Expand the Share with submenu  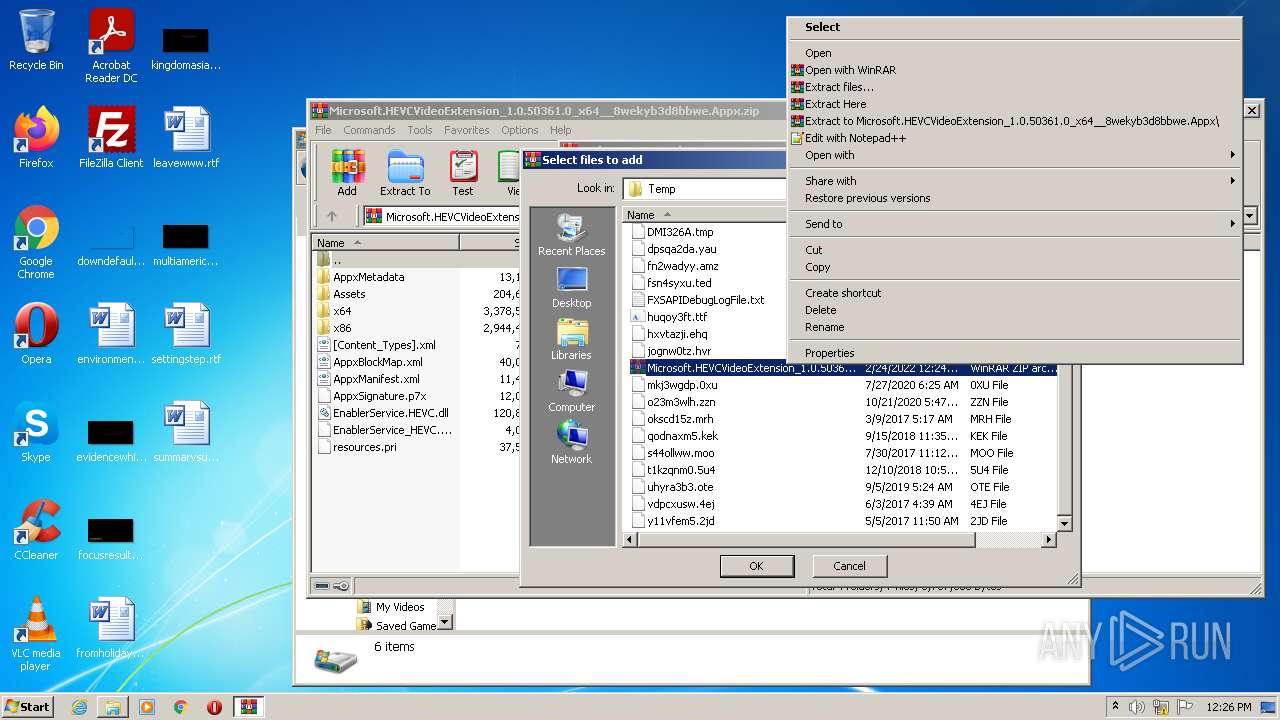(x=1014, y=181)
